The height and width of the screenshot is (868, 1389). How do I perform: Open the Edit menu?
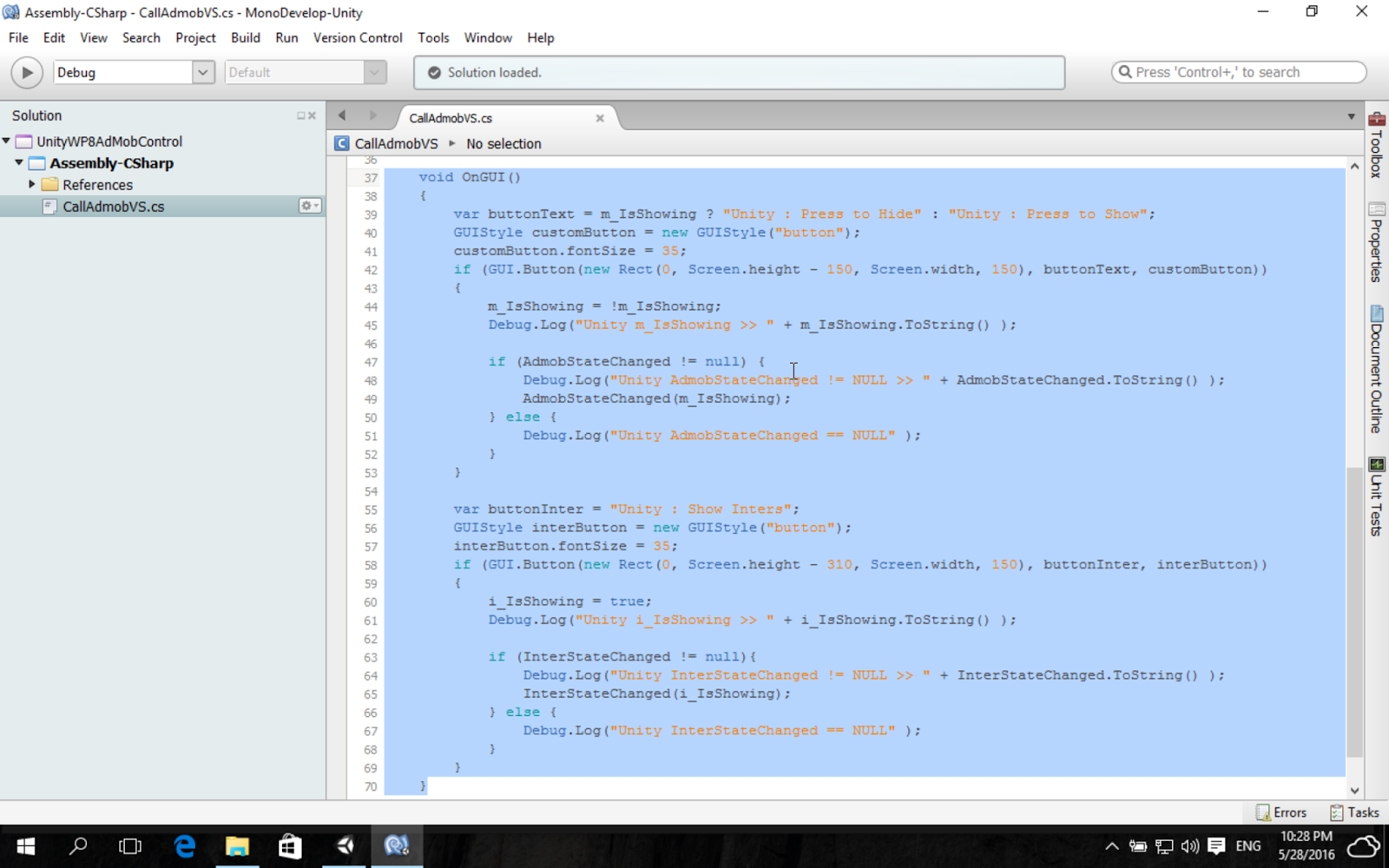coord(54,38)
